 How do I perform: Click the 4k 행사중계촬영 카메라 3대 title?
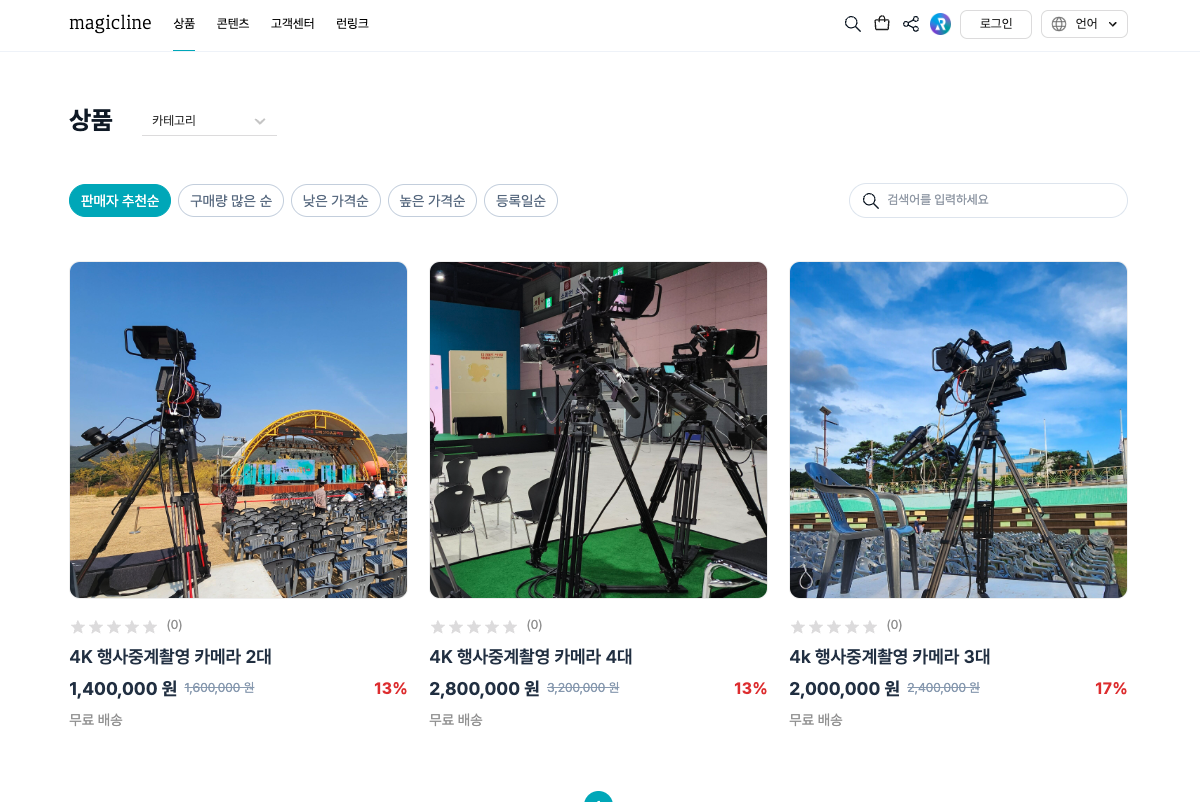[x=890, y=657]
